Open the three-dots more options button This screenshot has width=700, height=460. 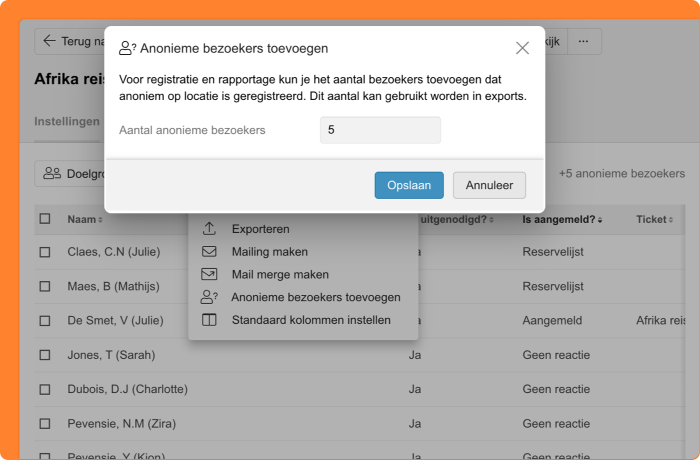583,41
